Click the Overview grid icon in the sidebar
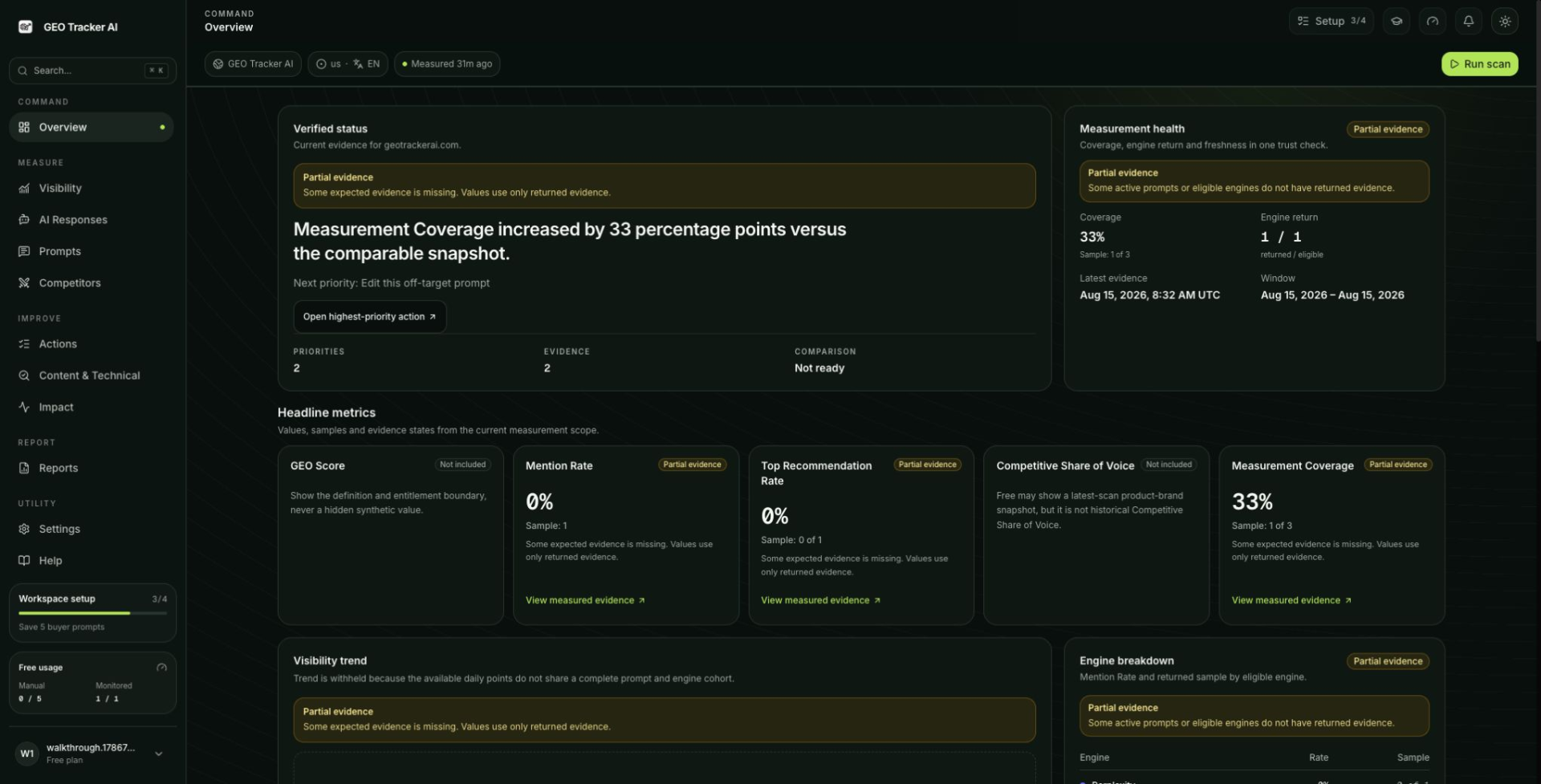The height and width of the screenshot is (784, 1541). click(x=24, y=127)
